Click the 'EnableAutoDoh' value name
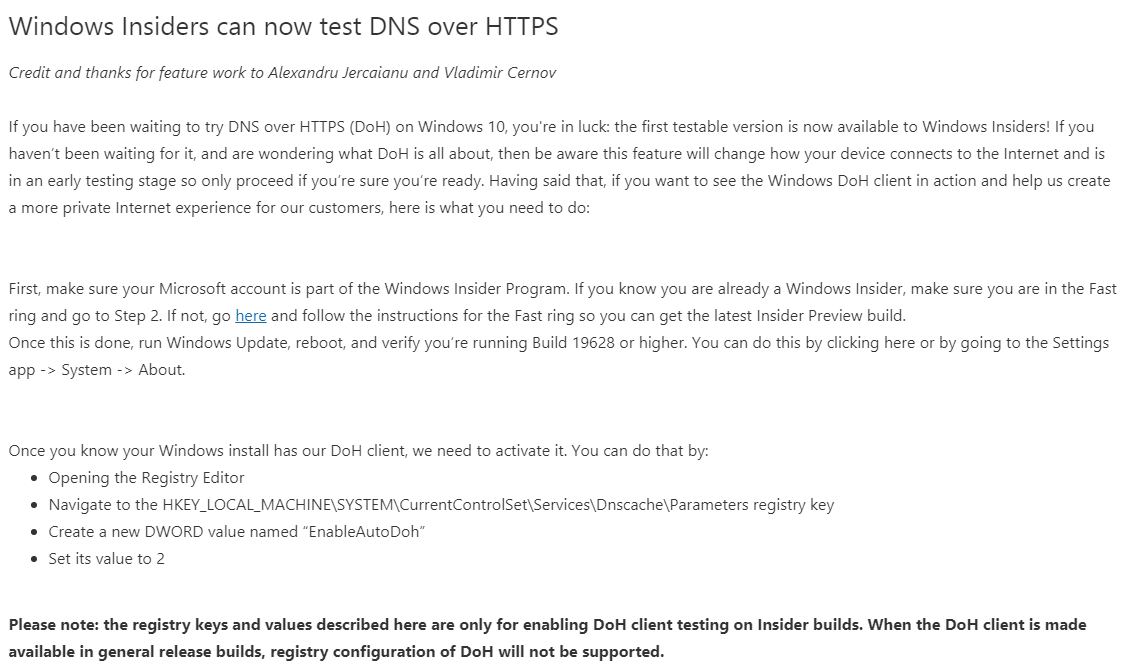1125x670 pixels. pos(366,532)
